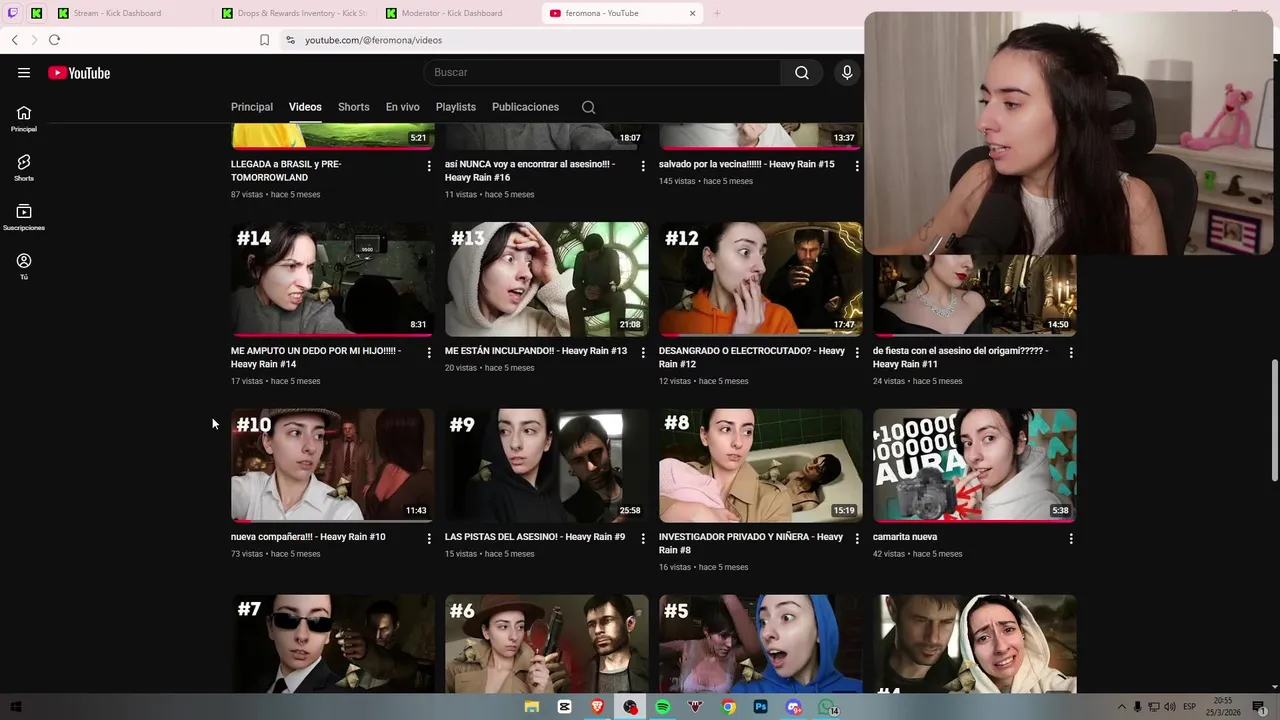Open the #8 bathtub video thumbnail
1280x720 pixels.
pos(761,465)
